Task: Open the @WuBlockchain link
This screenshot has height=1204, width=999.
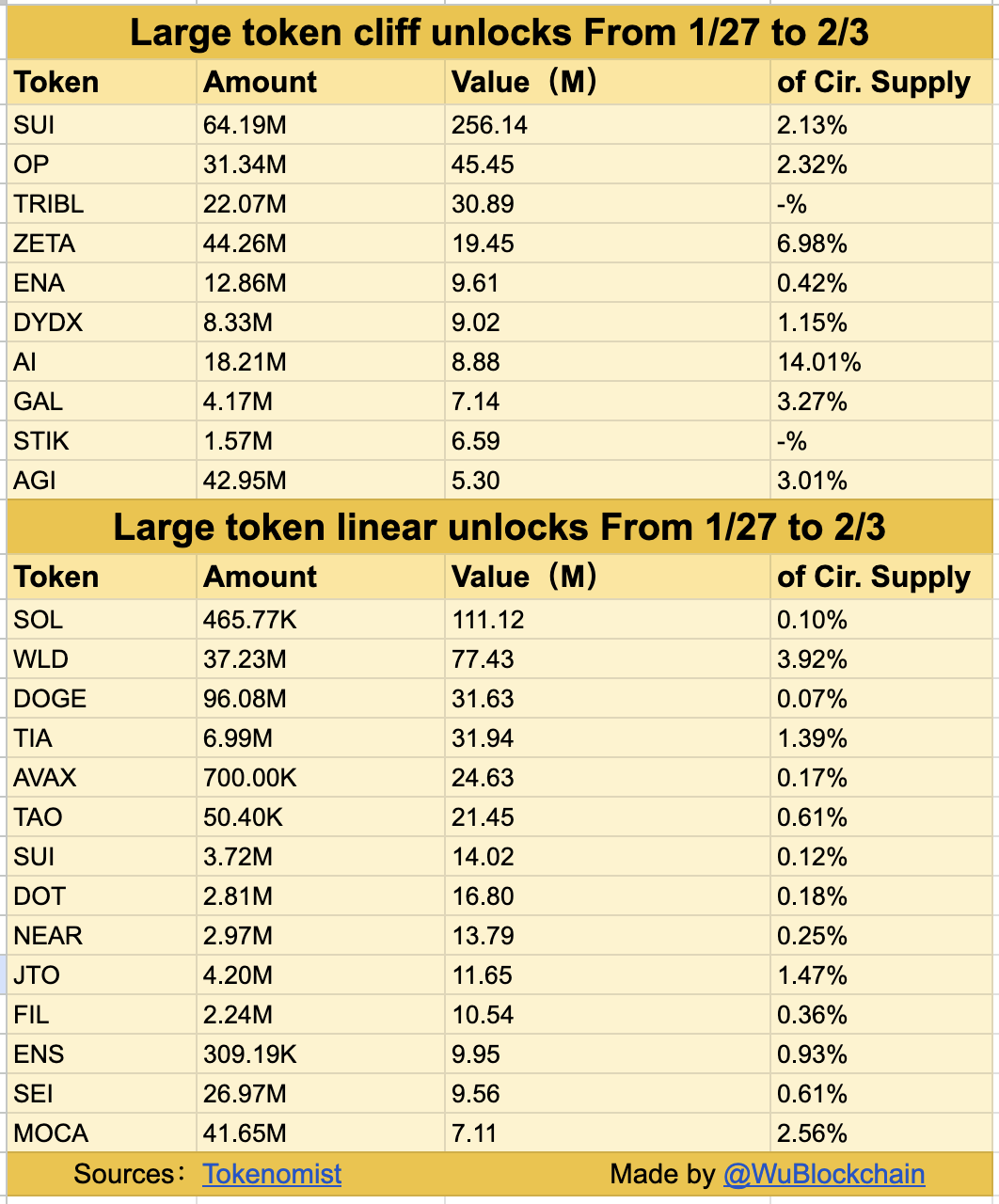Action: 823,1174
